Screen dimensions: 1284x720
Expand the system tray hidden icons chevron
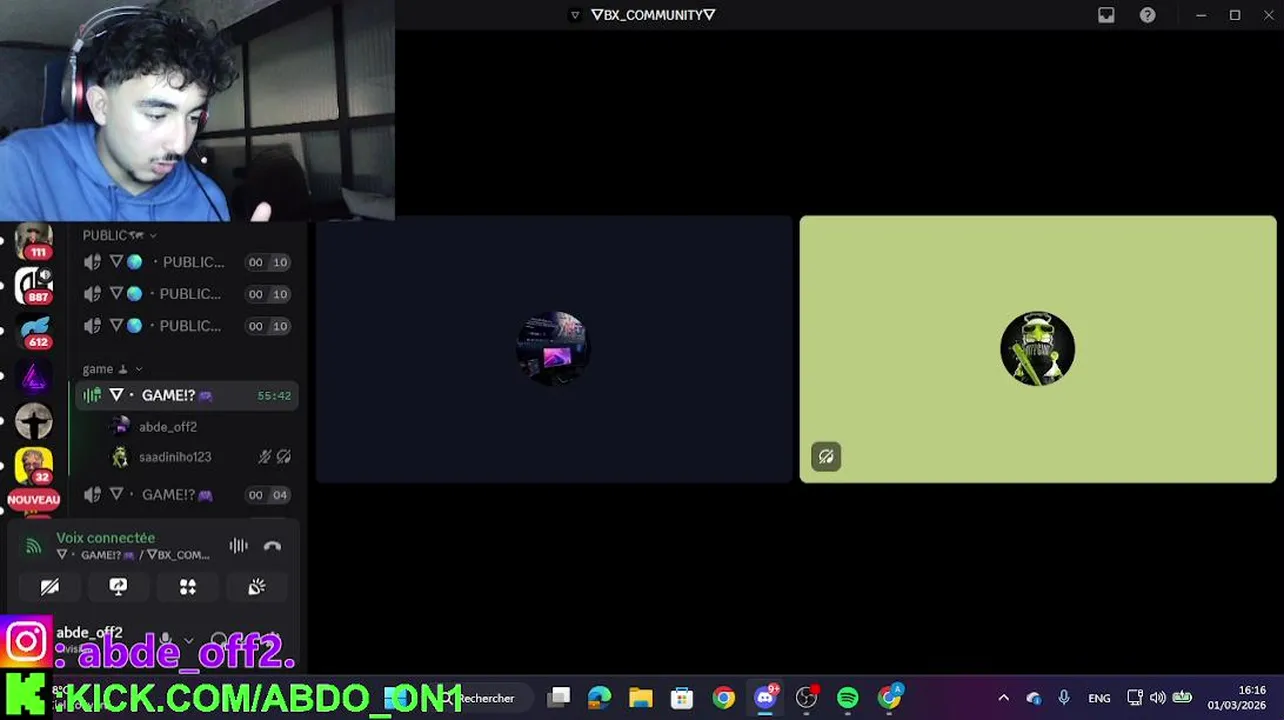coord(1003,698)
